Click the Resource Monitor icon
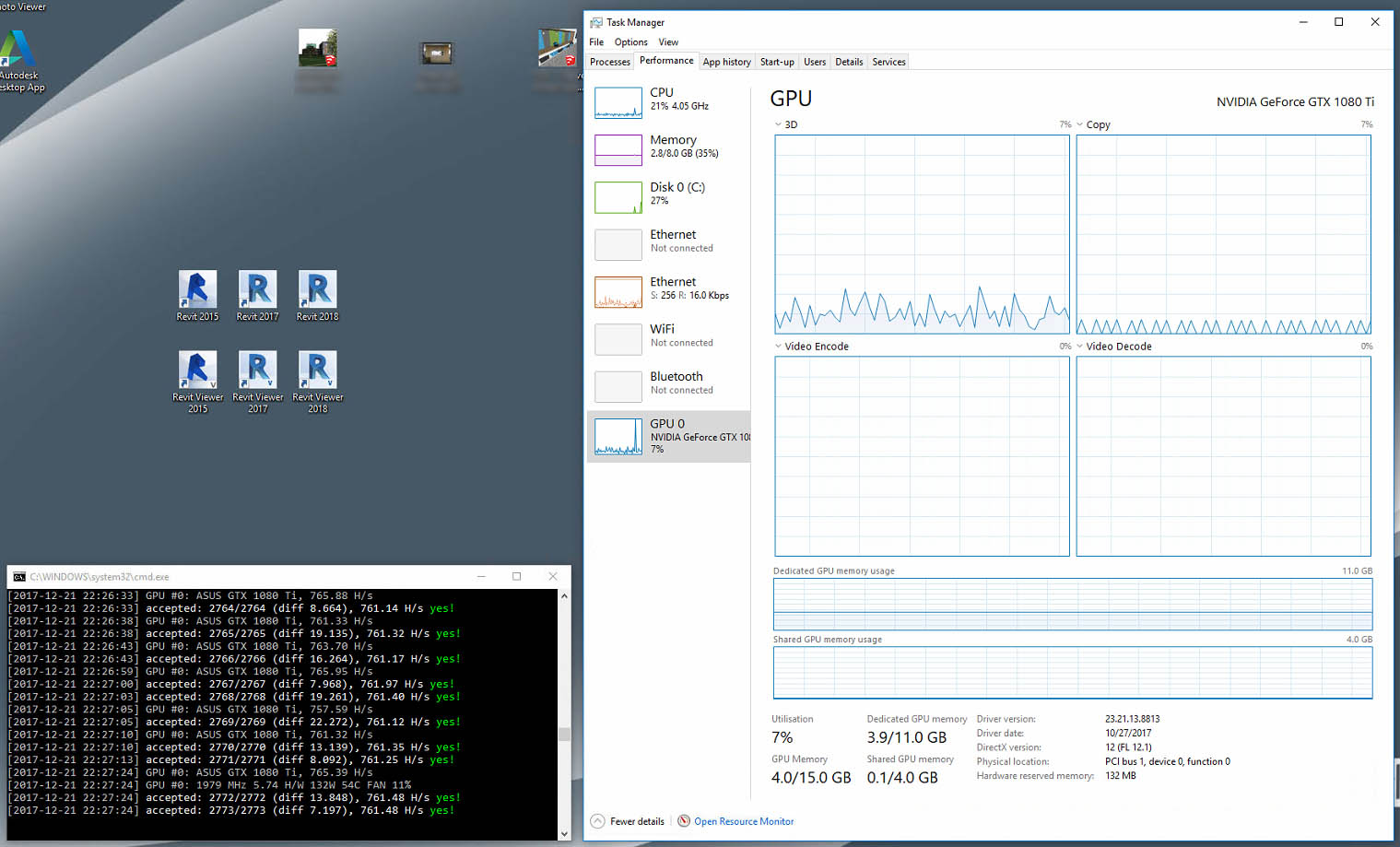1400x847 pixels. coord(684,821)
